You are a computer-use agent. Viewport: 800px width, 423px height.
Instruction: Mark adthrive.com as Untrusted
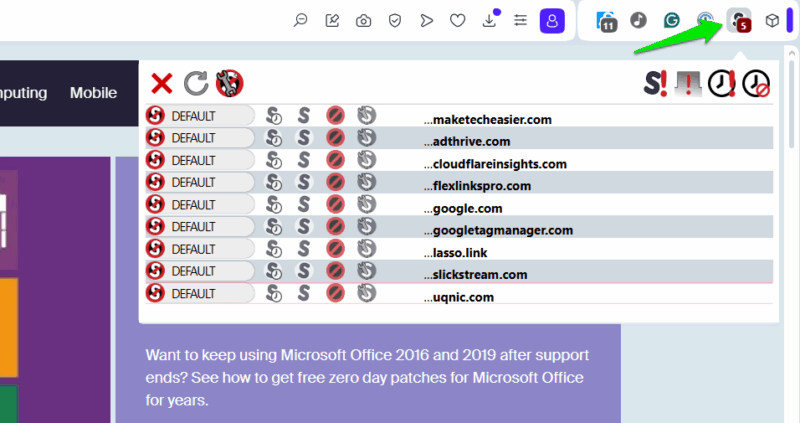pyautogui.click(x=336, y=140)
